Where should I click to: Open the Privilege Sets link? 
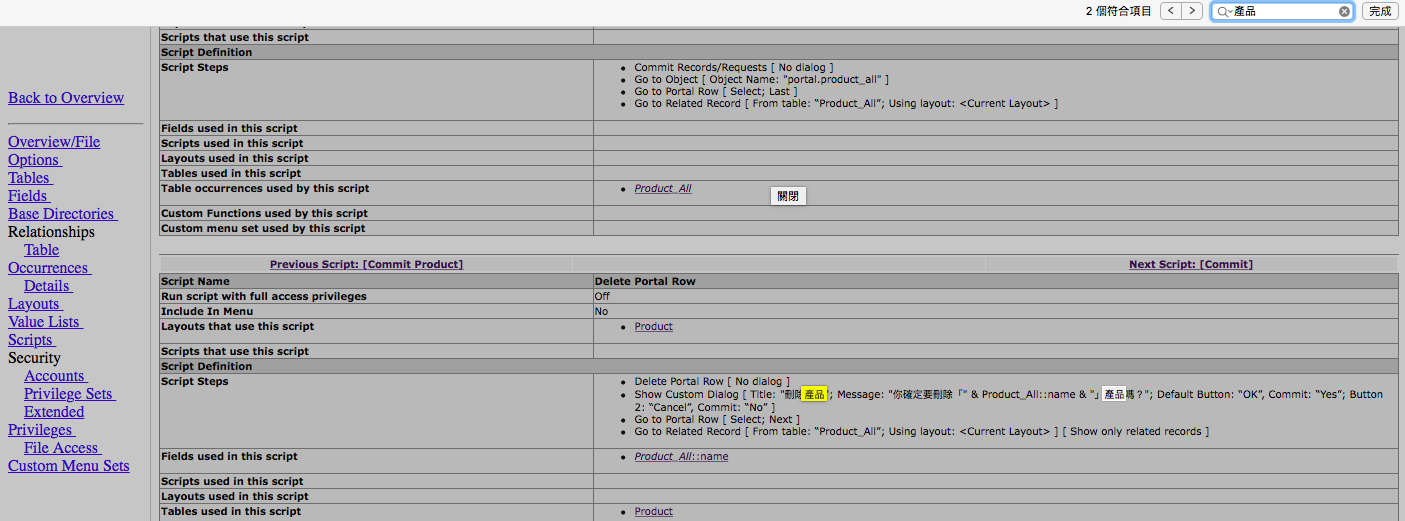[69, 394]
